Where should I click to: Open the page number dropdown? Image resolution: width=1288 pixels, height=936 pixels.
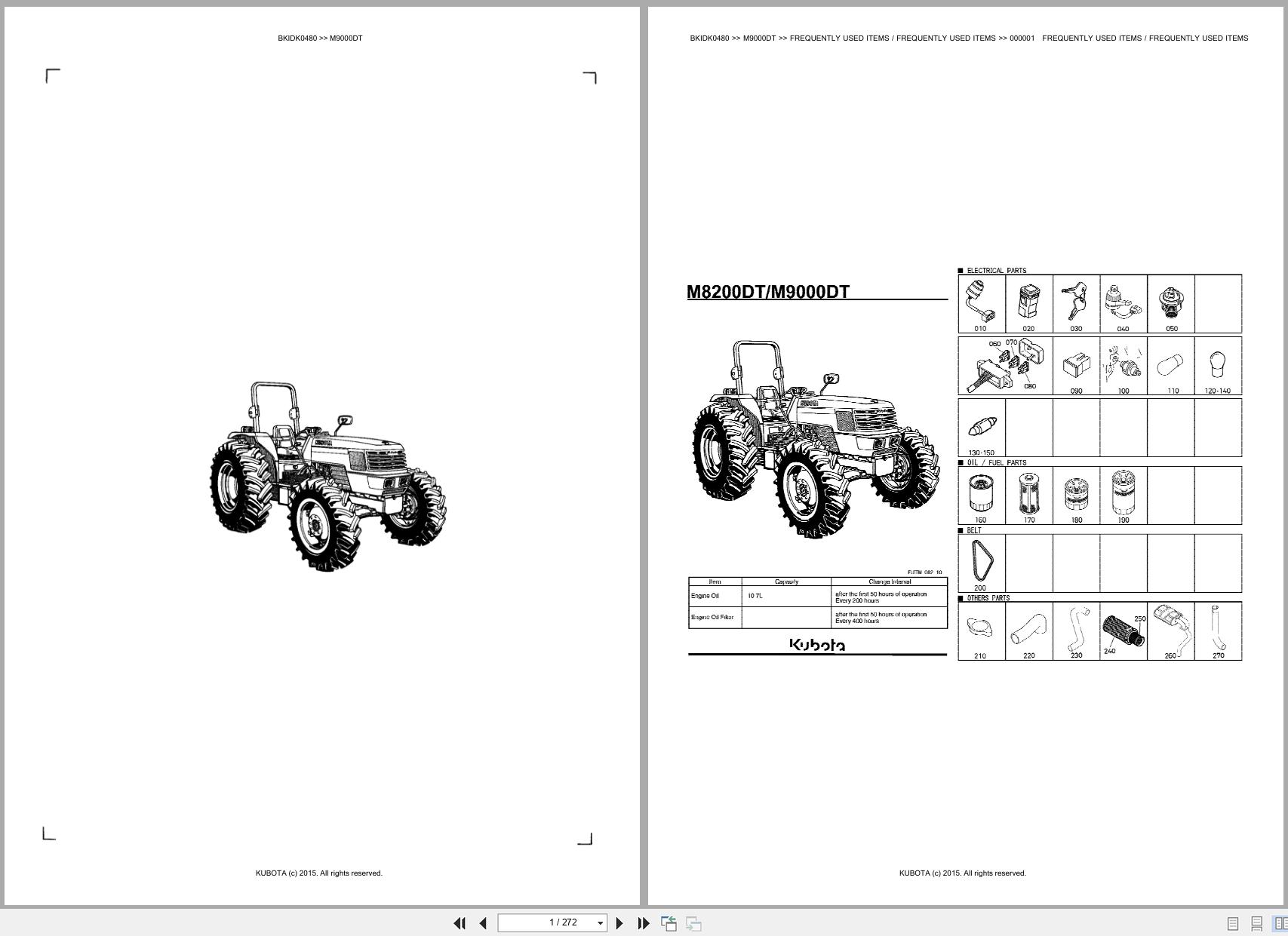(x=600, y=922)
